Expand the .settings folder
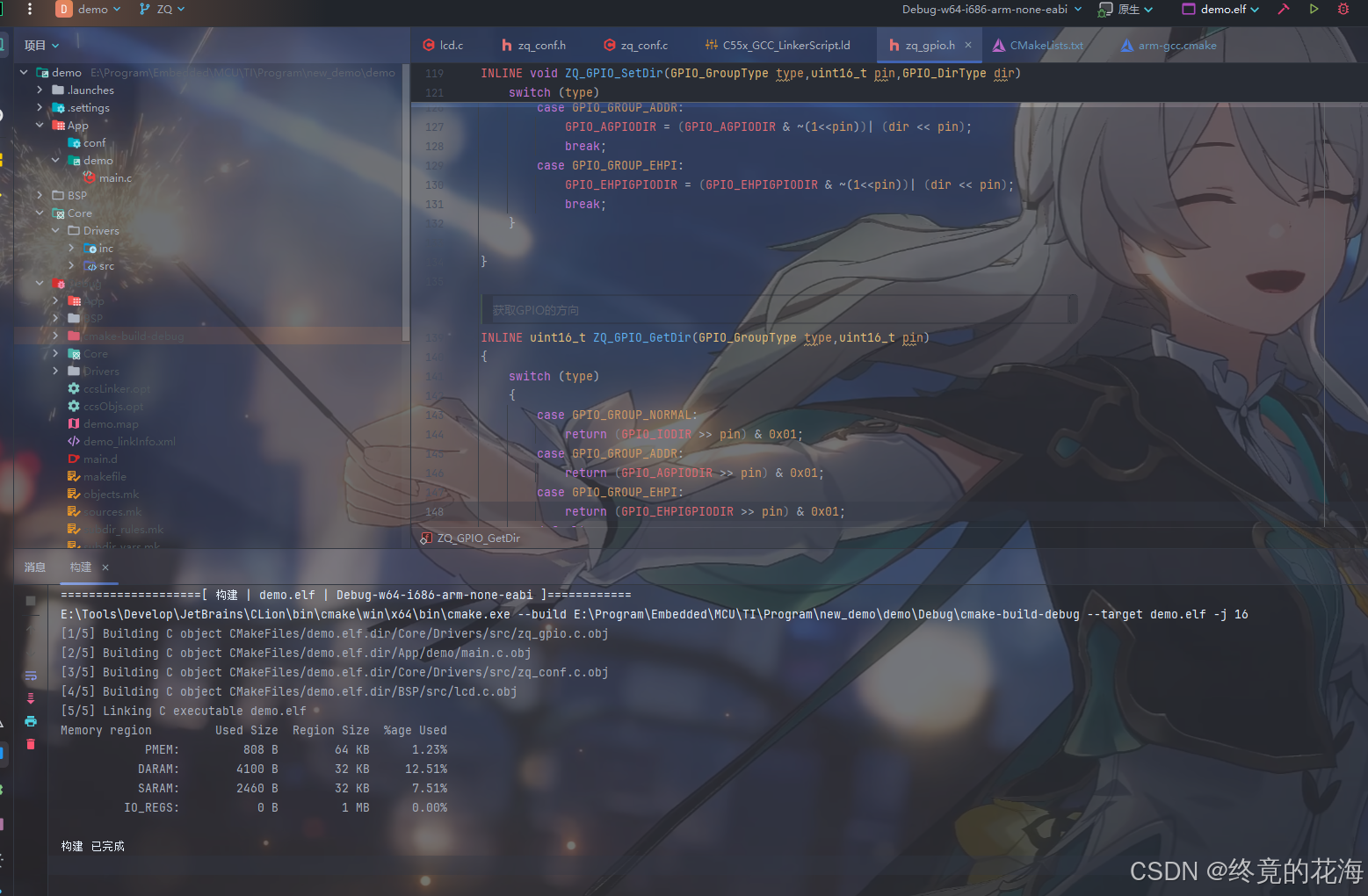The height and width of the screenshot is (896, 1368). [40, 107]
